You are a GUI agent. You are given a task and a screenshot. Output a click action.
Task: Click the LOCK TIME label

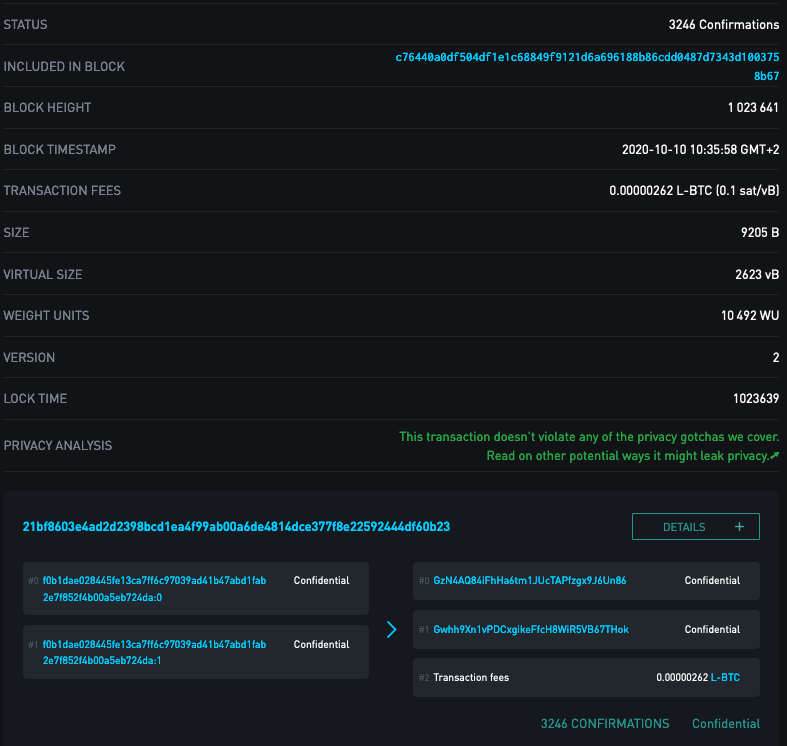pos(35,399)
